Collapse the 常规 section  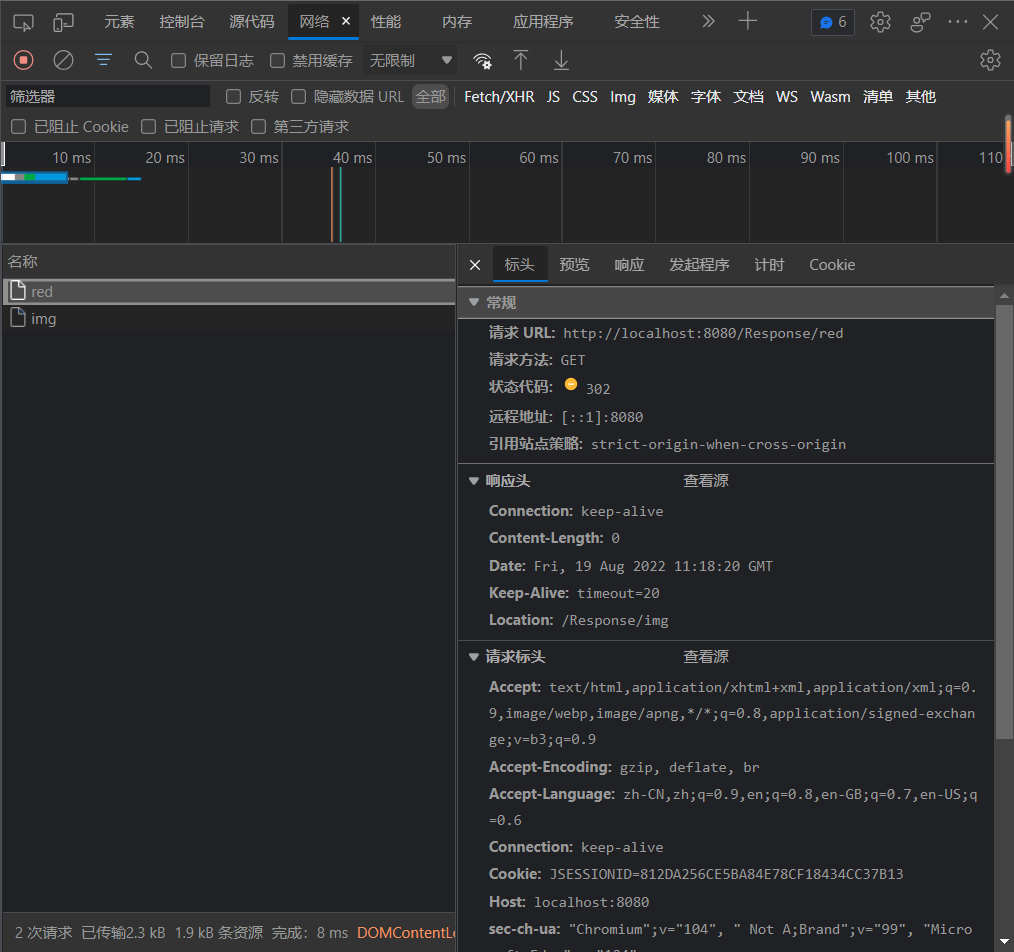click(474, 302)
